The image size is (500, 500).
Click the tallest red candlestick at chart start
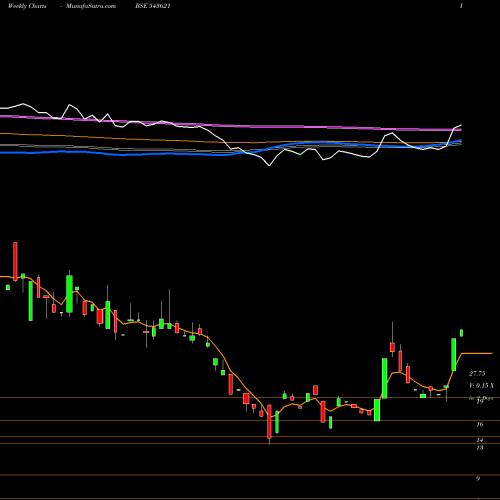pos(15,262)
